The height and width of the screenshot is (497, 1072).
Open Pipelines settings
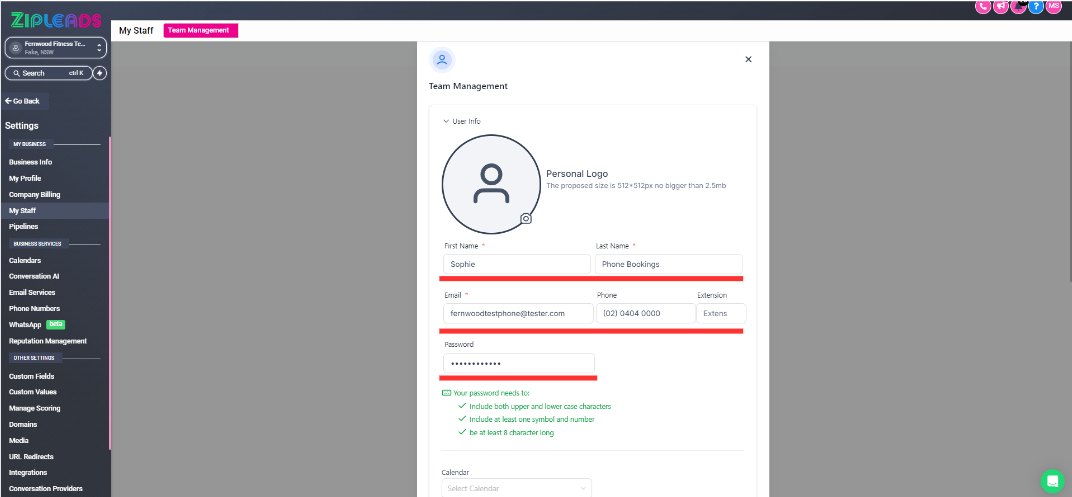(x=24, y=226)
